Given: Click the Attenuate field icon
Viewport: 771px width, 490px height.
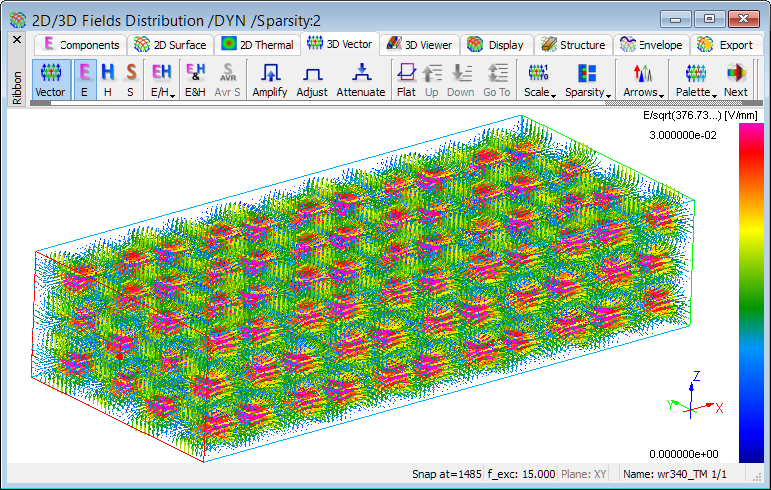Looking at the screenshot, I should coord(360,80).
